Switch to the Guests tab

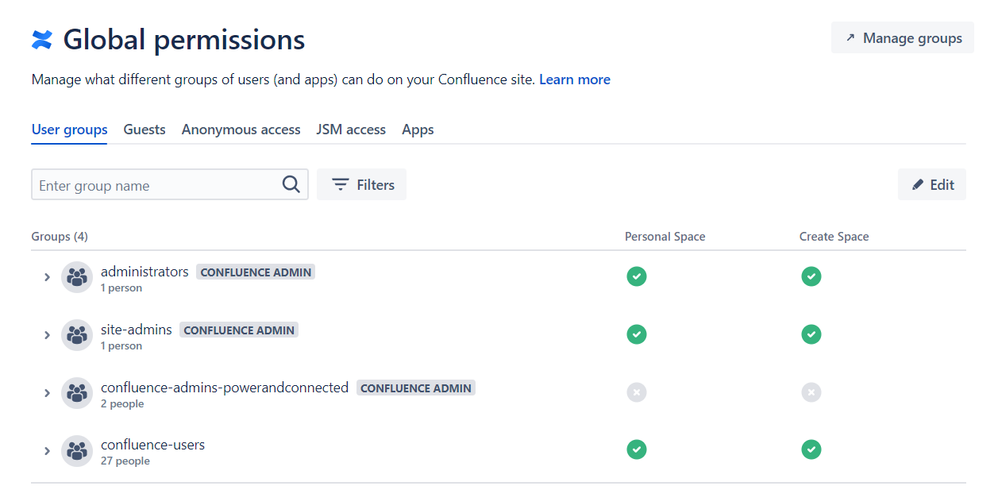[x=144, y=129]
